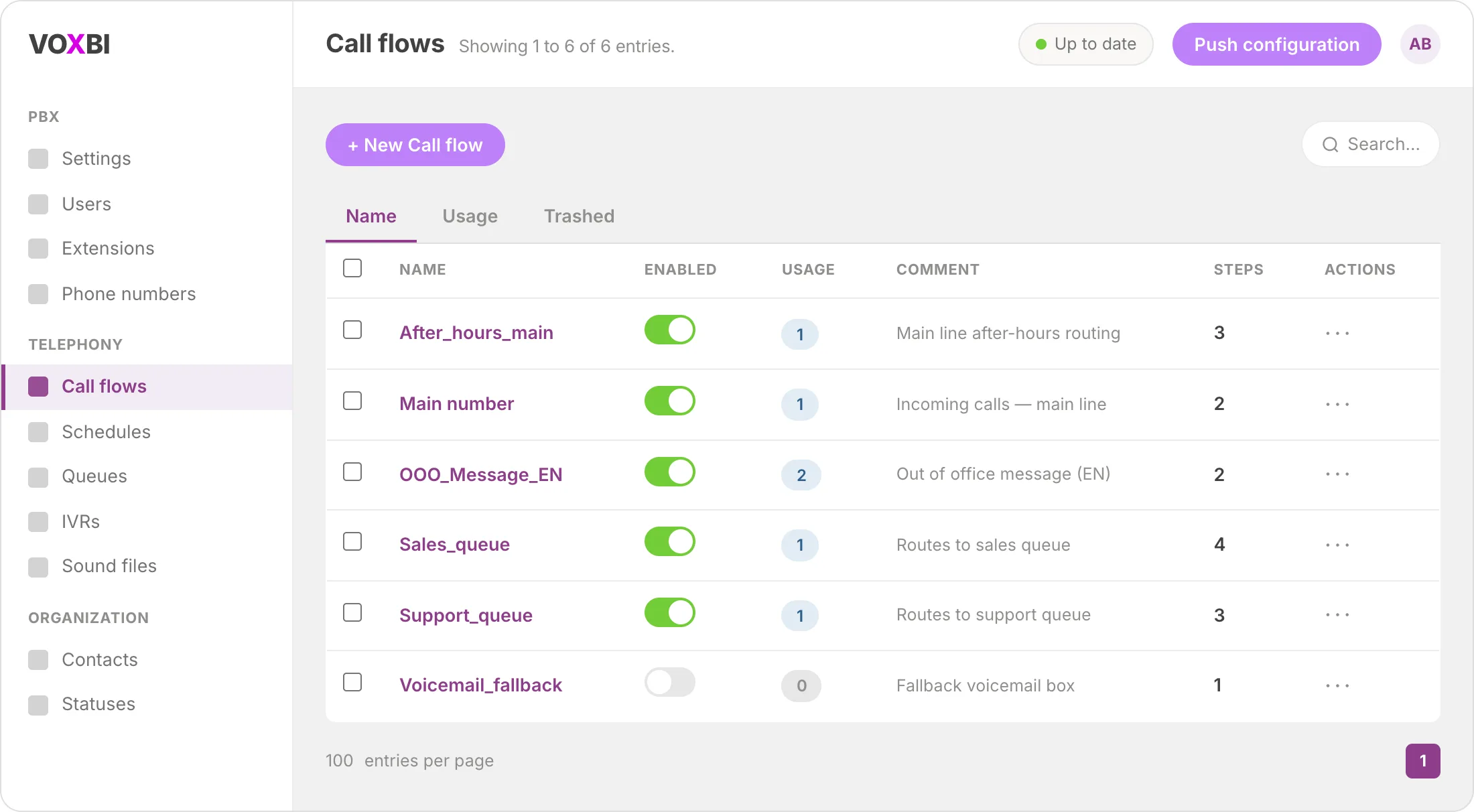Switch to the Name tab

pyautogui.click(x=371, y=216)
